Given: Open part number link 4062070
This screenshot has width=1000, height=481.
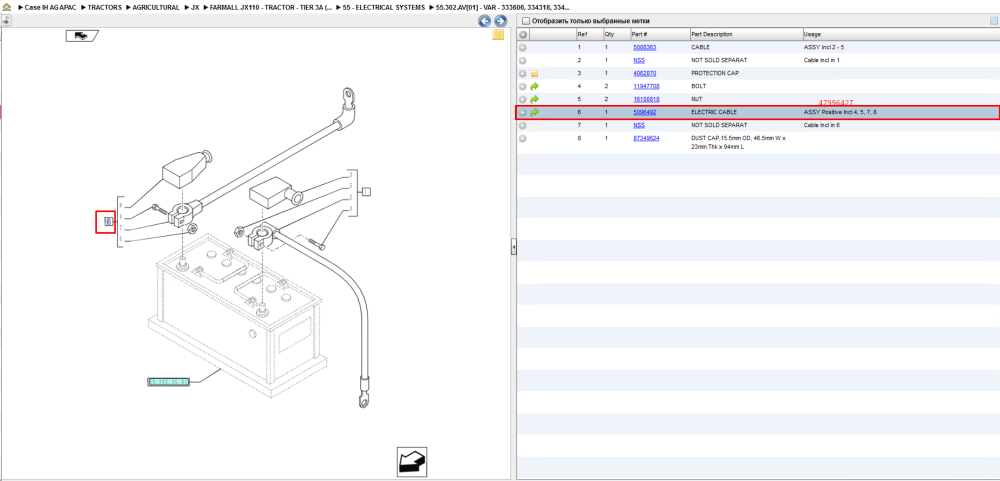Looking at the screenshot, I should coord(645,73).
